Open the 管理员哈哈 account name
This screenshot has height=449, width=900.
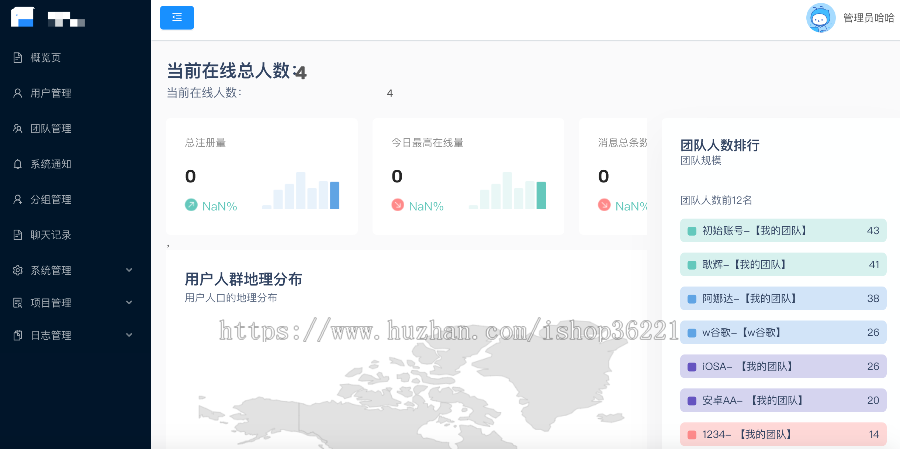[868, 18]
